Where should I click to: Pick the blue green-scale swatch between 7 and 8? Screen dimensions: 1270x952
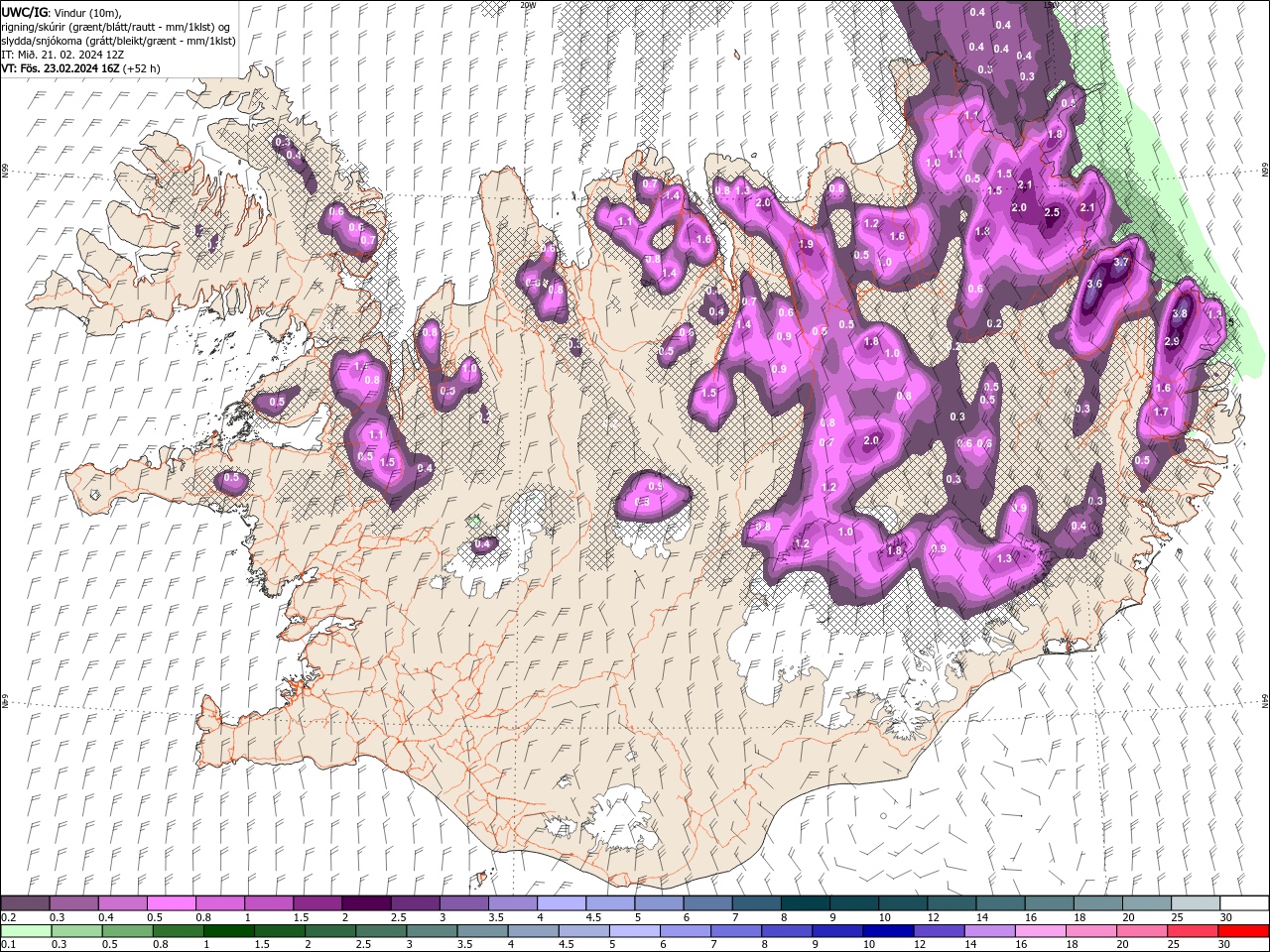tap(736, 930)
